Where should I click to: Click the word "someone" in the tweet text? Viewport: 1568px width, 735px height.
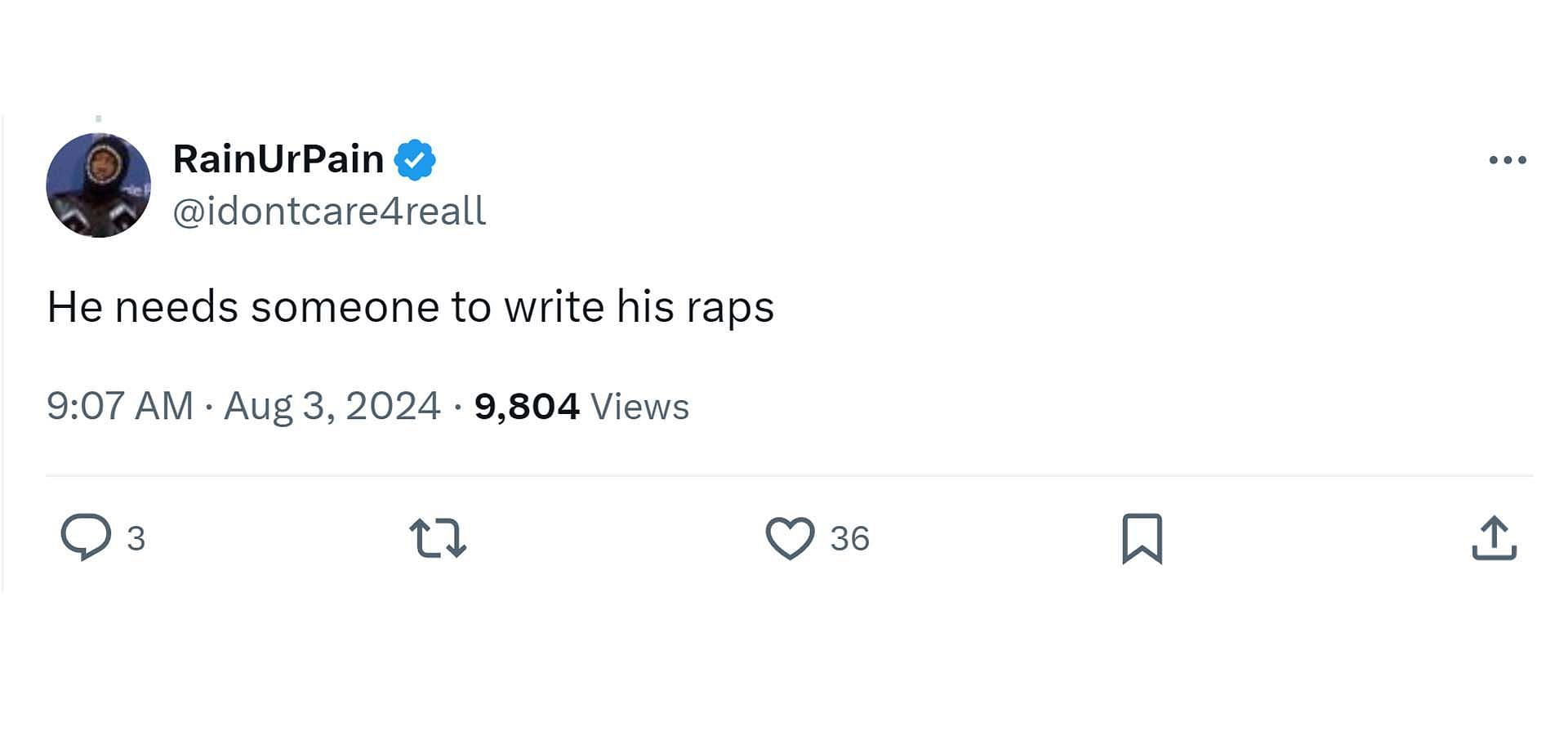[345, 308]
